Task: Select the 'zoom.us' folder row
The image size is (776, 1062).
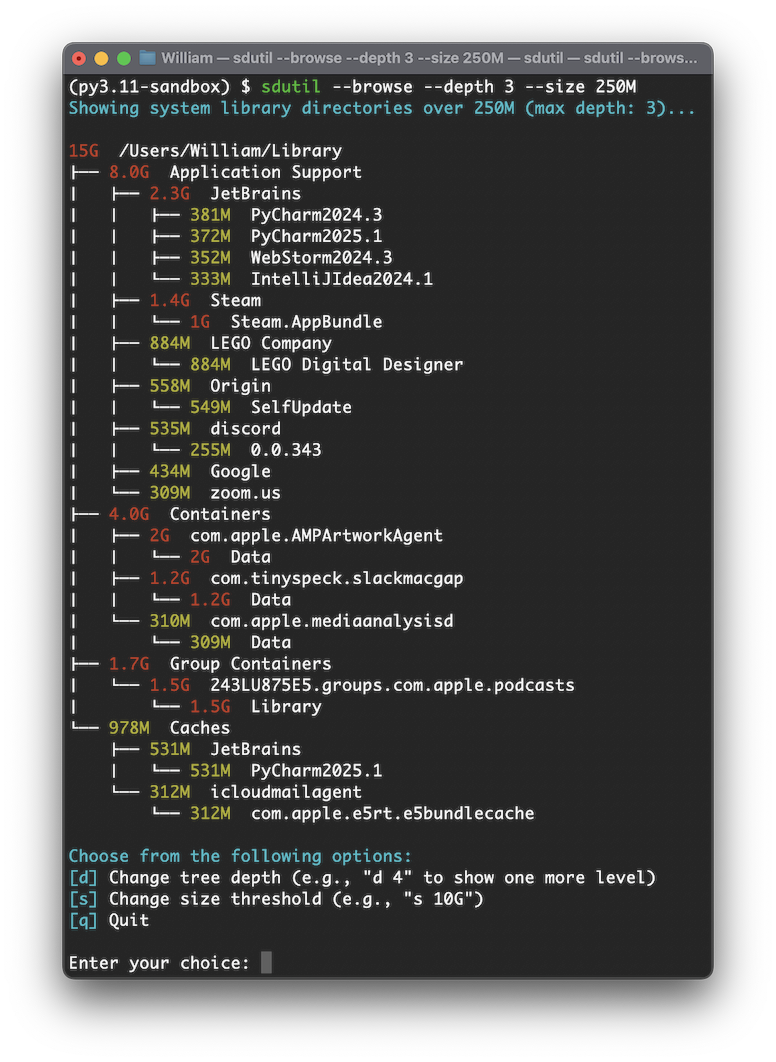Action: click(x=215, y=492)
